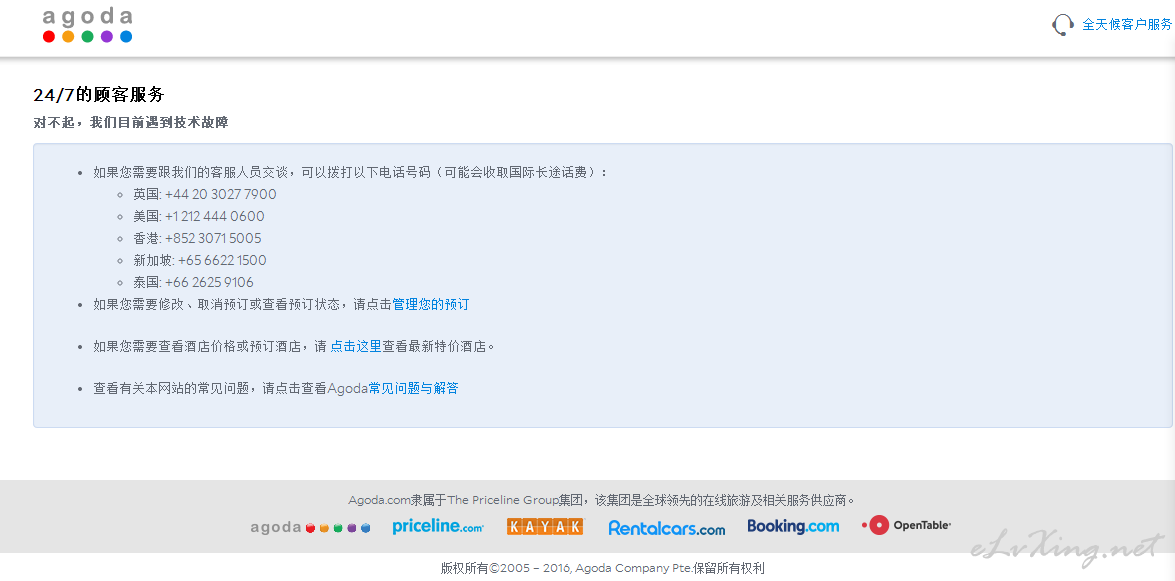The height and width of the screenshot is (581, 1175).
Task: Click the KAYAK logo
Action: pyautogui.click(x=545, y=526)
